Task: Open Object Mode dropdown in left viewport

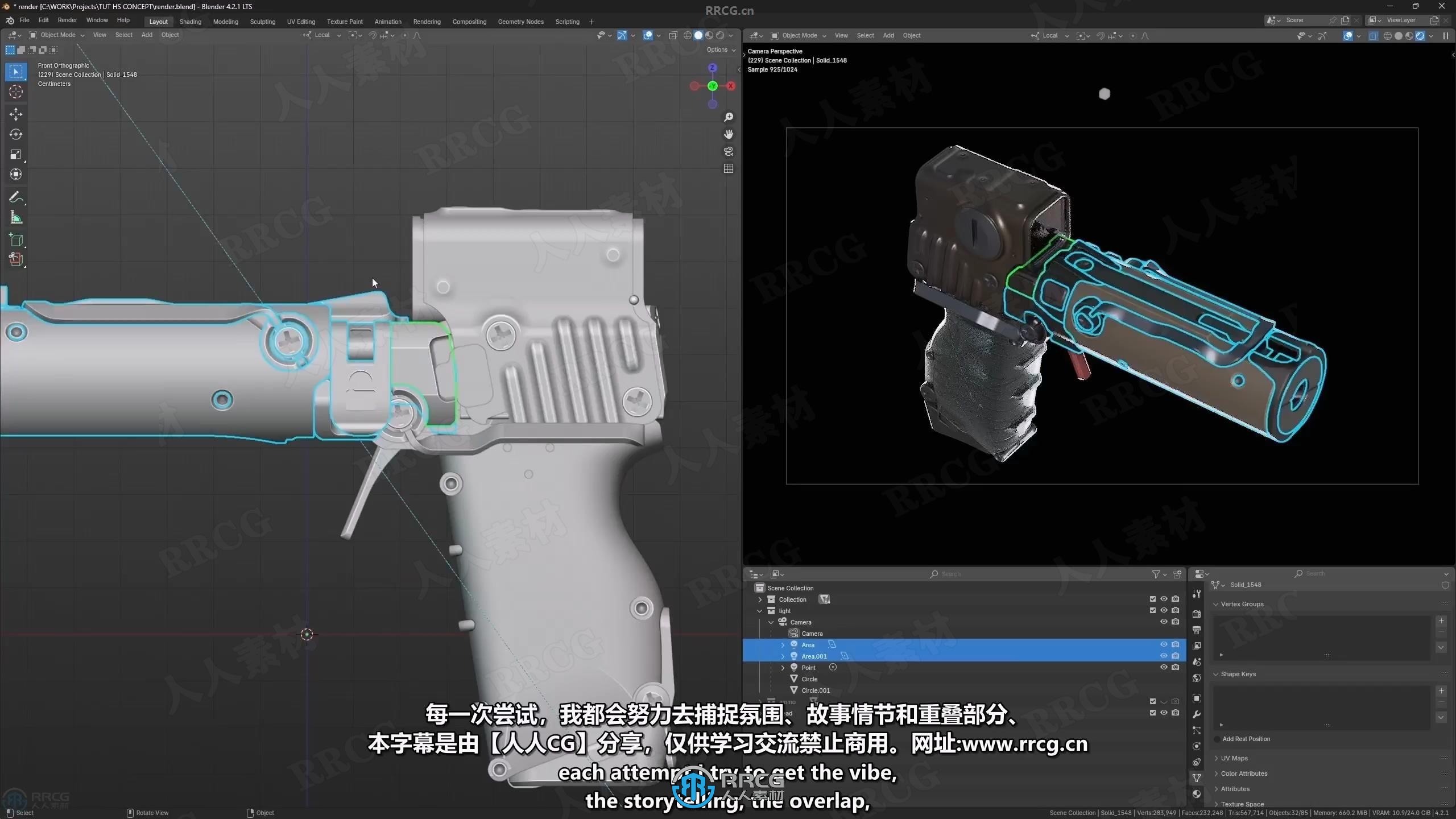Action: coord(57,35)
